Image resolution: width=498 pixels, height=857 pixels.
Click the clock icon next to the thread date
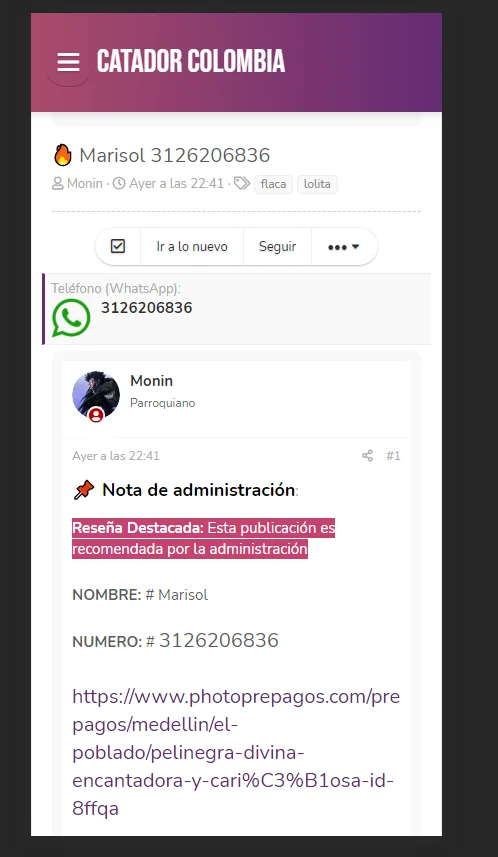click(119, 184)
